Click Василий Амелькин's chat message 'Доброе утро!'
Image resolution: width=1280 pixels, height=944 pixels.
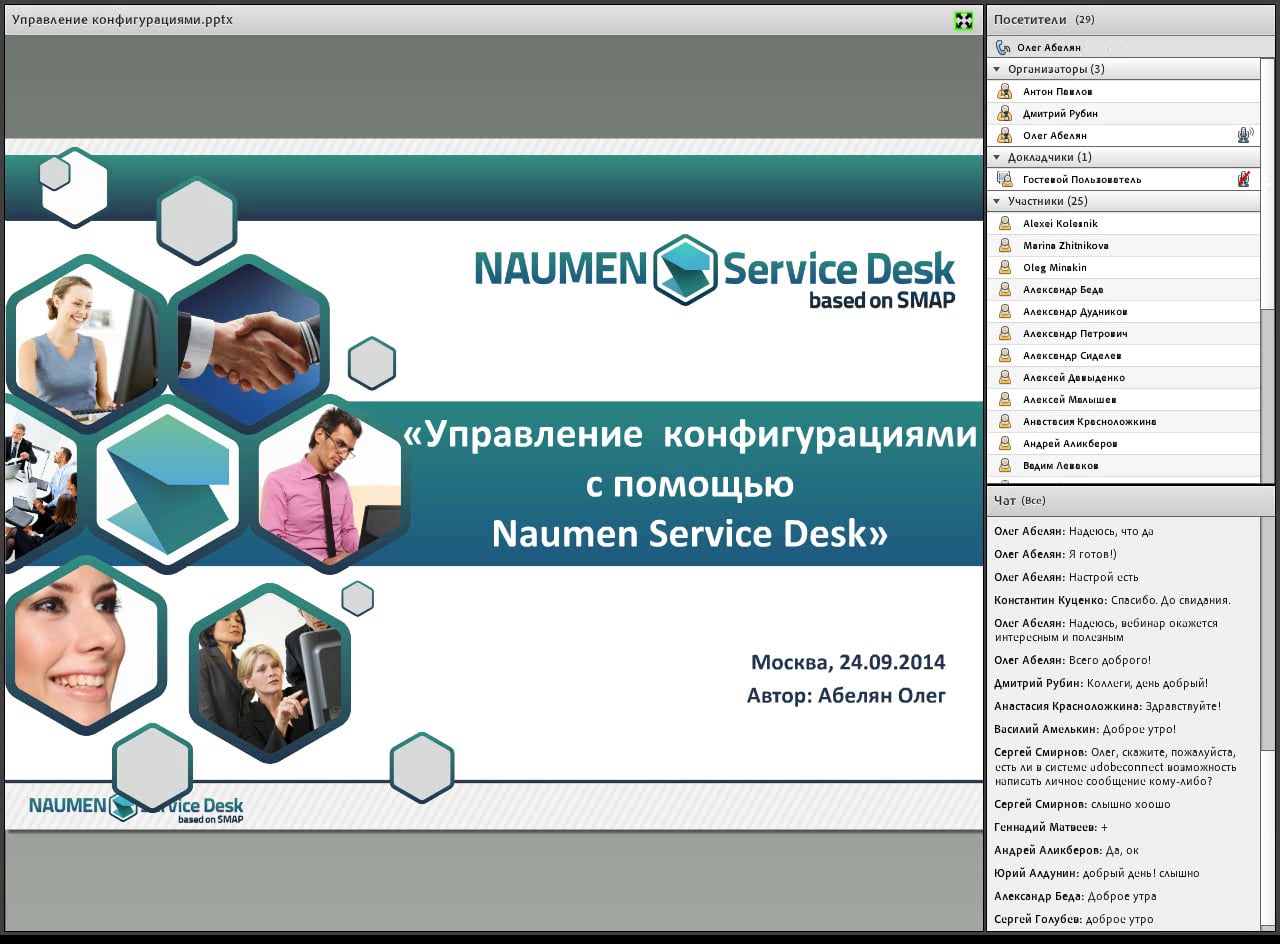pos(1085,729)
